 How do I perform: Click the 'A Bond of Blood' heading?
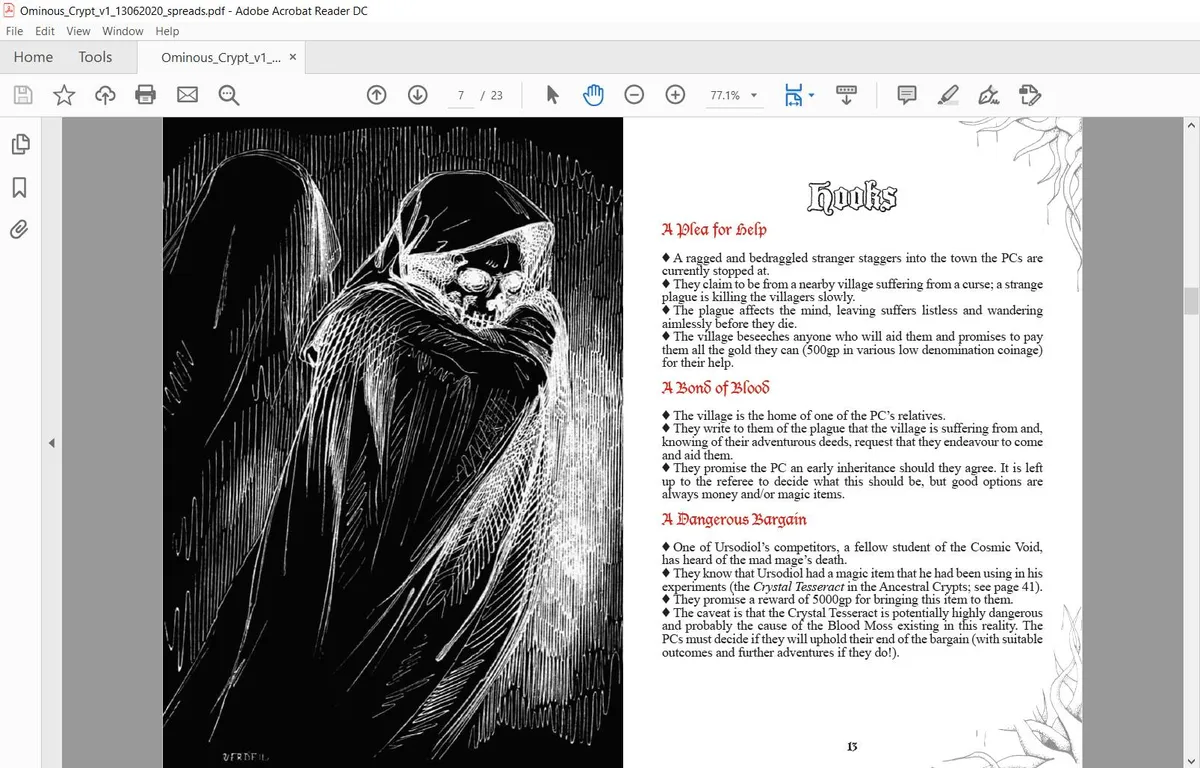tap(715, 387)
